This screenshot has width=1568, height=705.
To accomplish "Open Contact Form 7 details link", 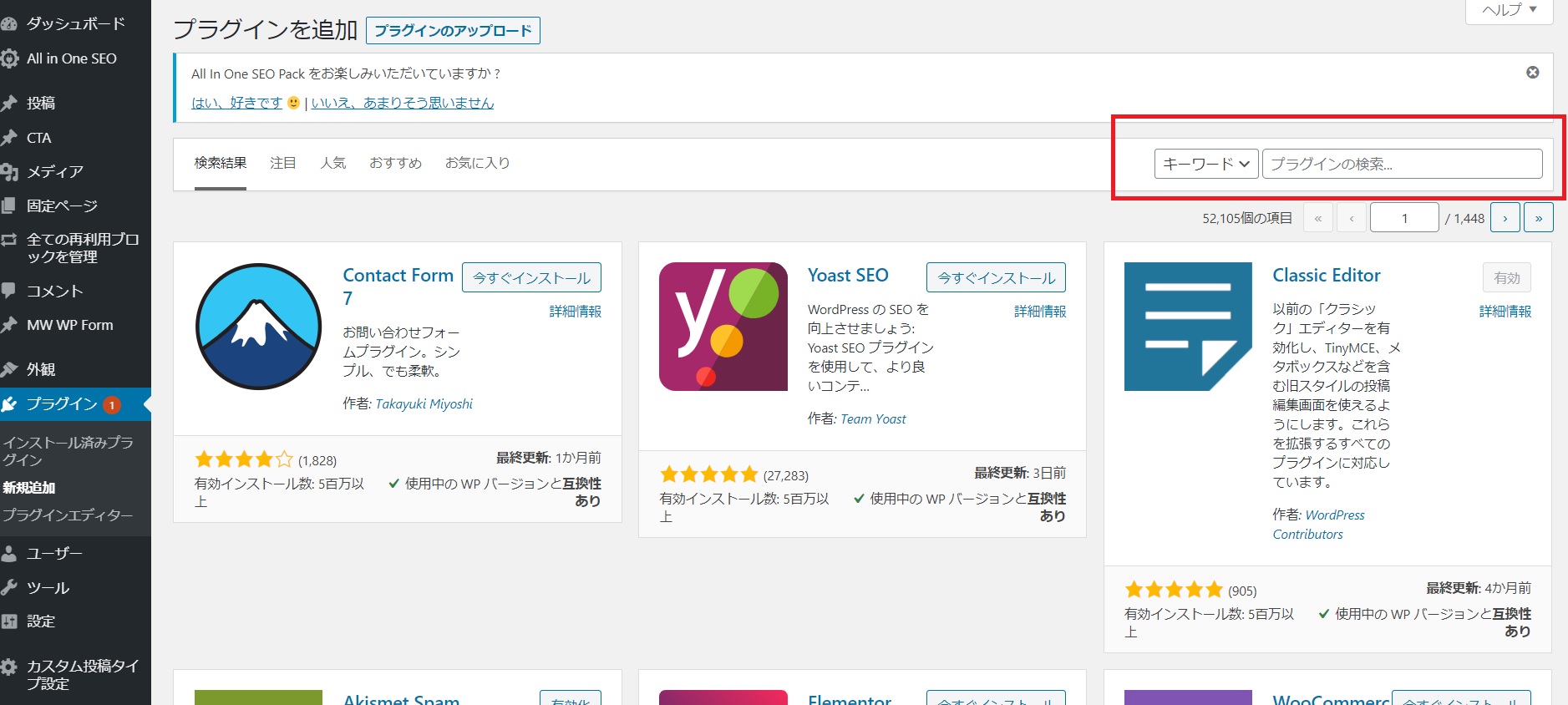I will point(575,312).
